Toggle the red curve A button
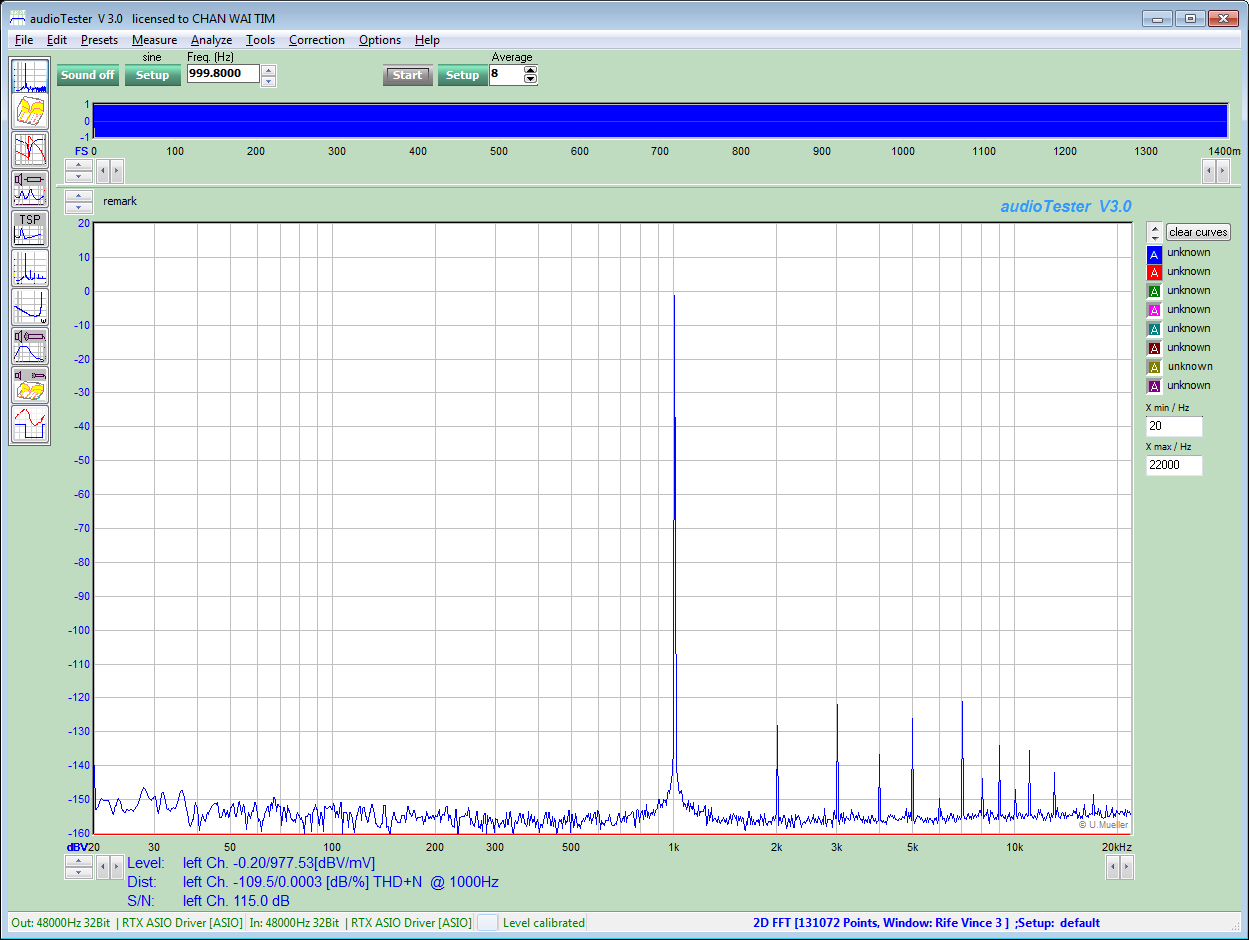The image size is (1249, 940). tap(1154, 272)
